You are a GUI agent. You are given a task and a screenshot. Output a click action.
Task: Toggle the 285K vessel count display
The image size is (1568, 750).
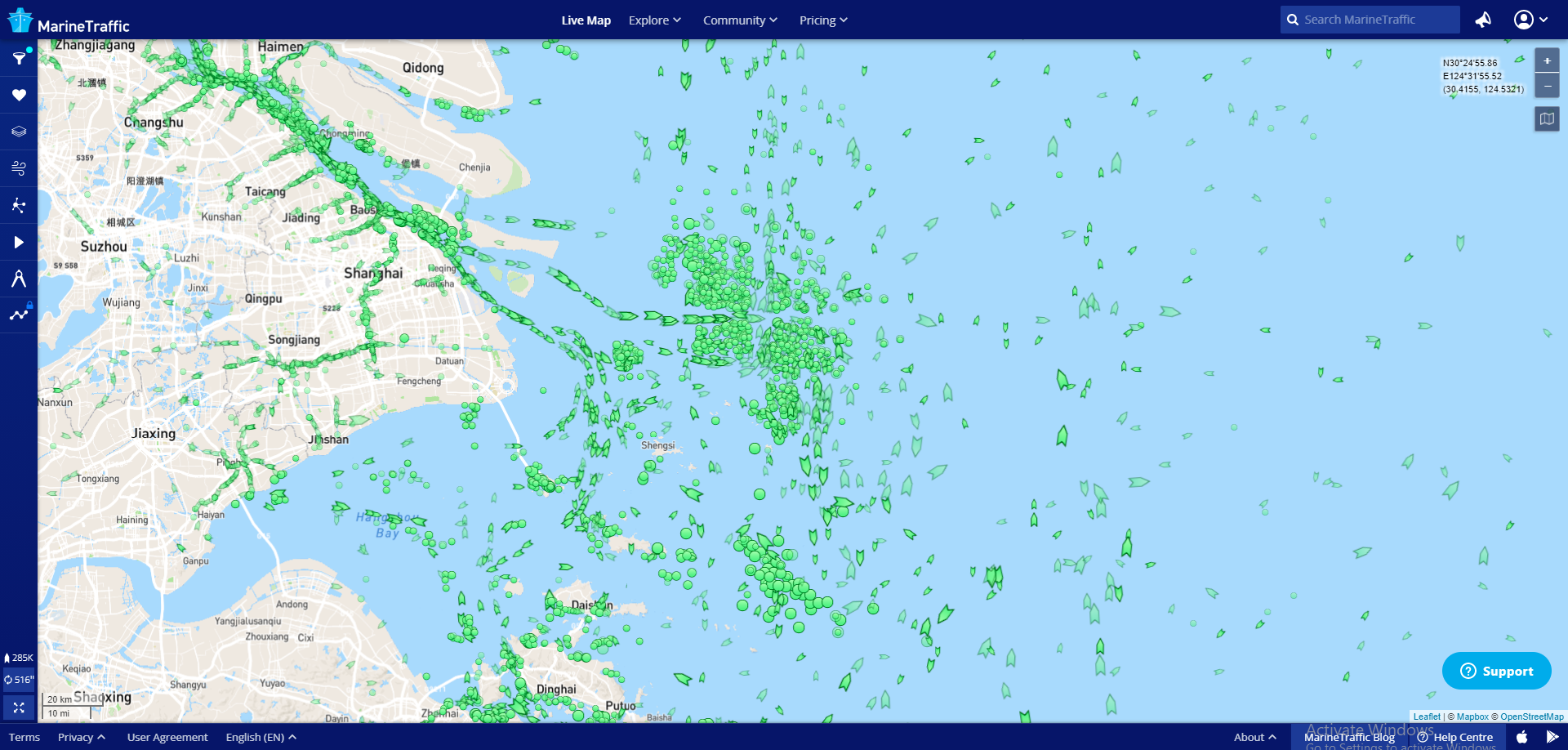tap(19, 658)
